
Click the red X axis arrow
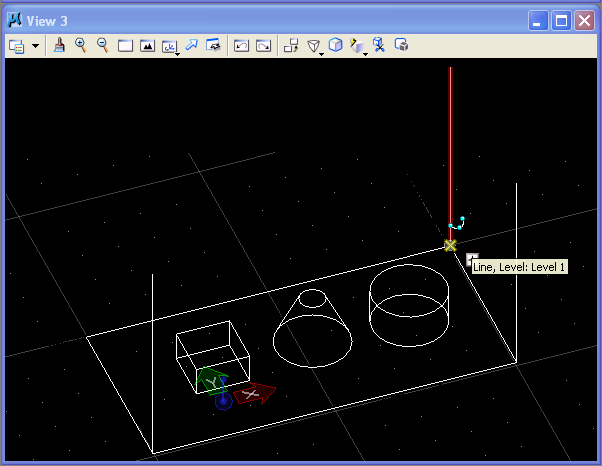[255, 393]
